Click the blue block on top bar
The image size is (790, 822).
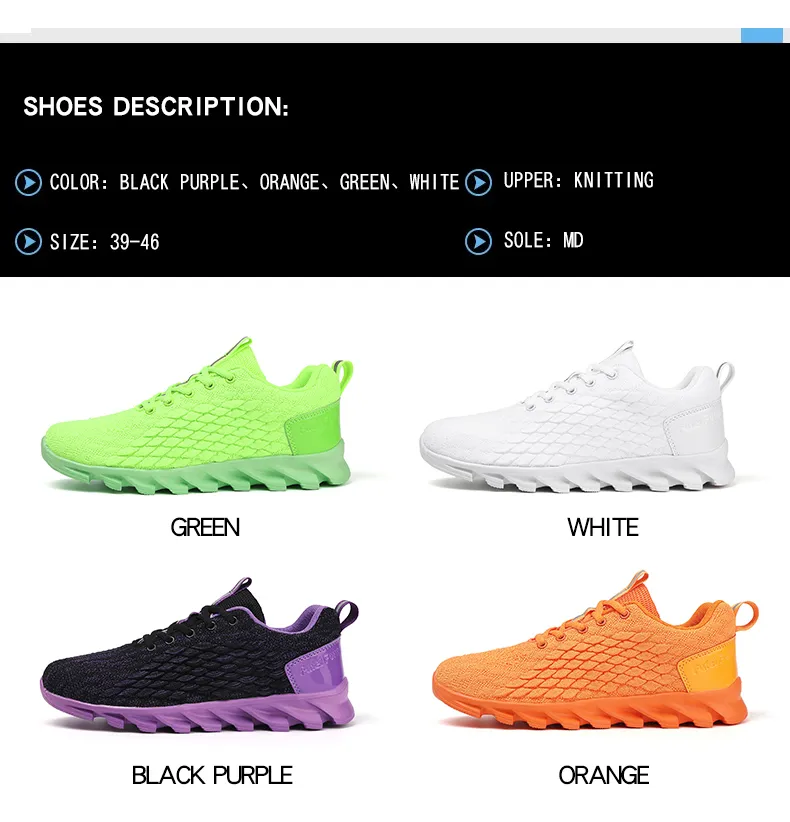coord(762,35)
